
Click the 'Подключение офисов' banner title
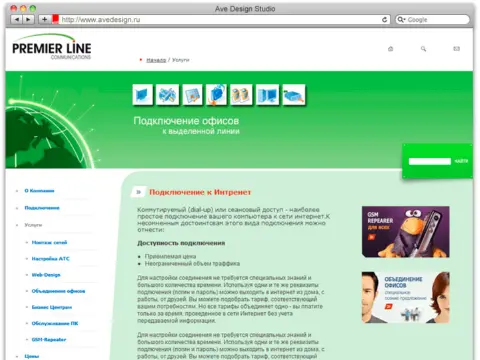(x=186, y=121)
